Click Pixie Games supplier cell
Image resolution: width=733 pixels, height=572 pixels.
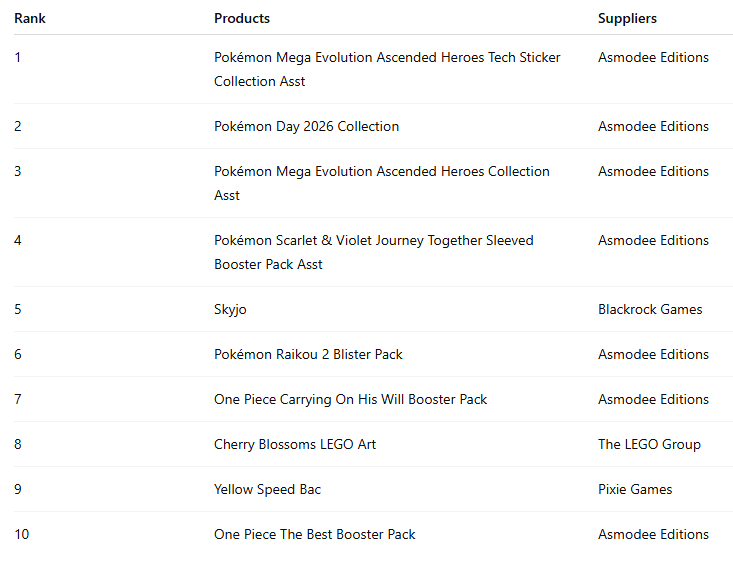(635, 489)
